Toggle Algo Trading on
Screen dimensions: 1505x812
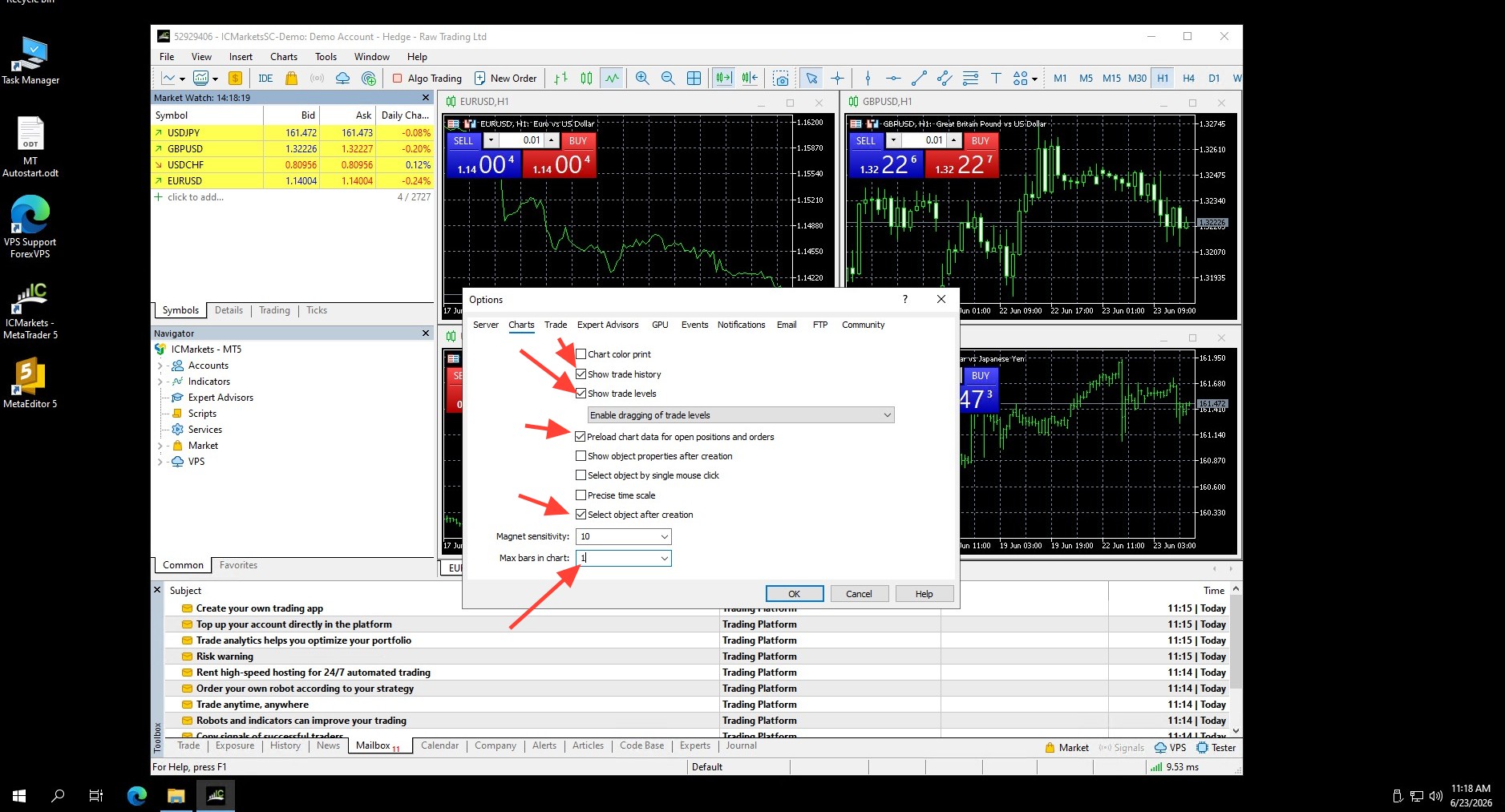(x=427, y=78)
